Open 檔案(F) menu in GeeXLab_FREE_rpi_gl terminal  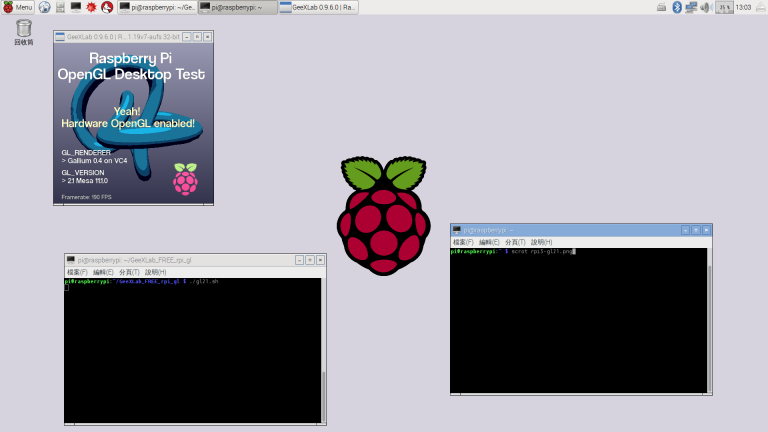point(77,272)
